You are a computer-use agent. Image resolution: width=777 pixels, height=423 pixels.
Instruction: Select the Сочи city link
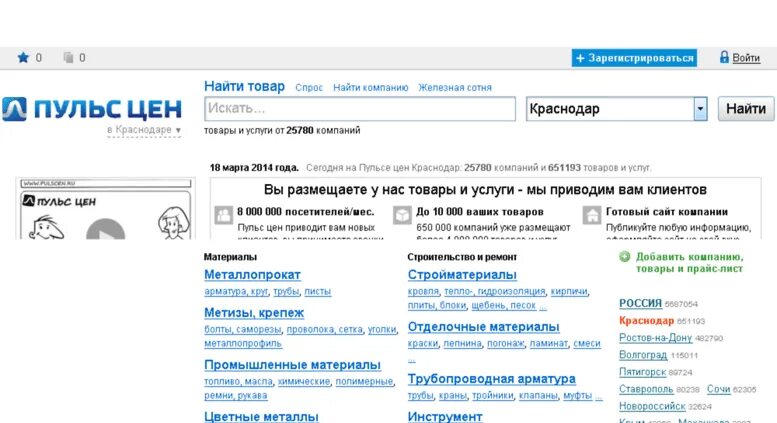[x=719, y=389]
